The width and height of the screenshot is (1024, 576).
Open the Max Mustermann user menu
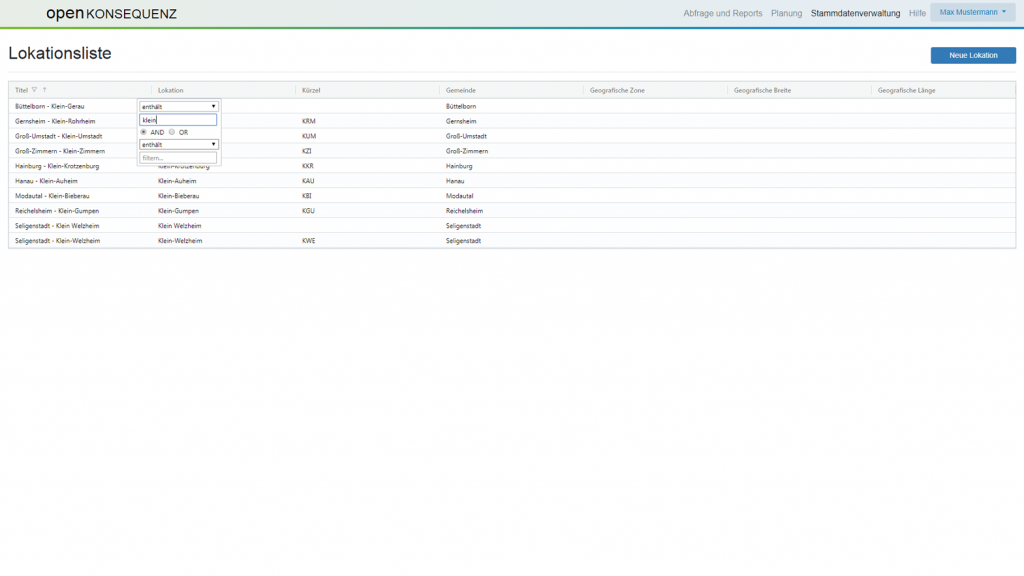coord(972,13)
